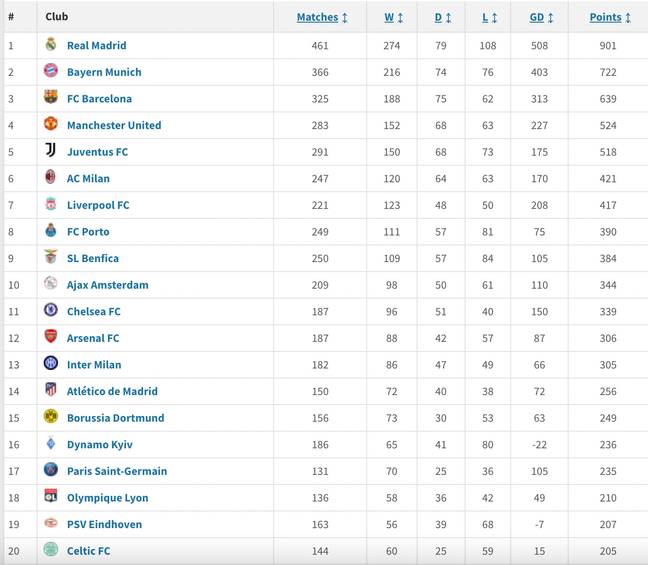The width and height of the screenshot is (648, 565).
Task: Click the Borussia Dortmund yellow crest icon
Action: [x=51, y=416]
